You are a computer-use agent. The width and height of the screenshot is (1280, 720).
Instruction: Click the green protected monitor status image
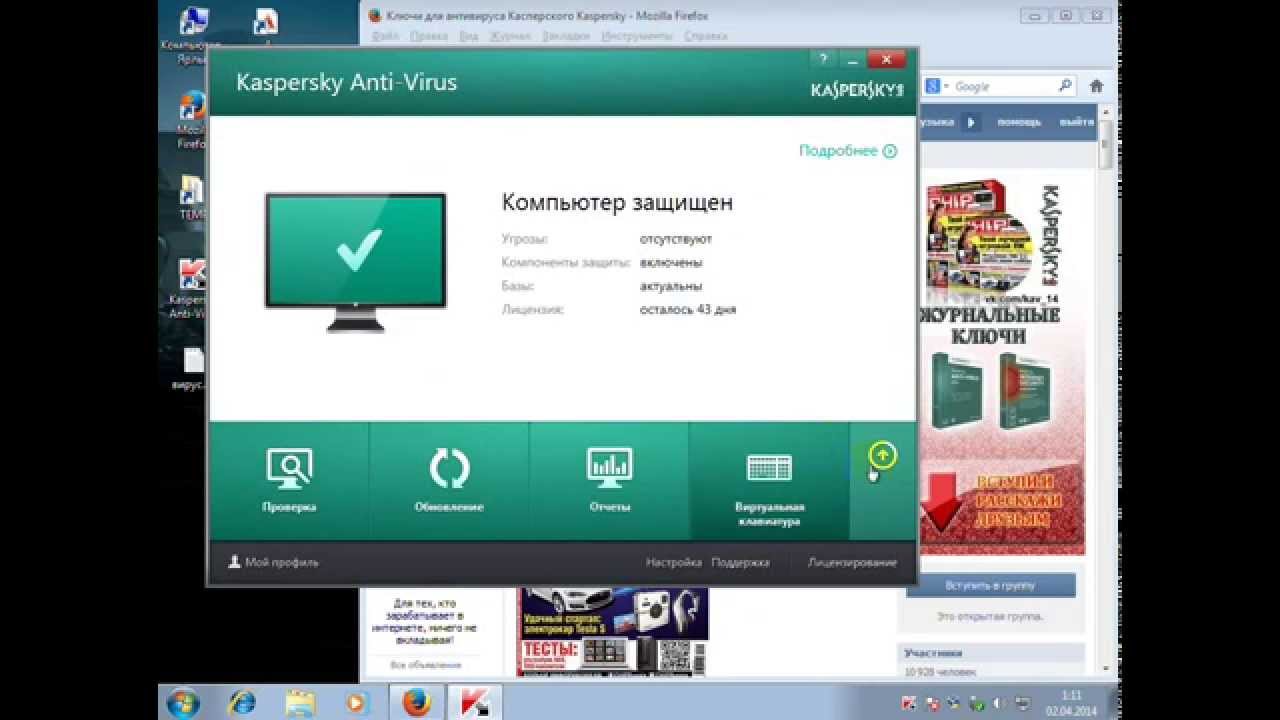tap(355, 262)
